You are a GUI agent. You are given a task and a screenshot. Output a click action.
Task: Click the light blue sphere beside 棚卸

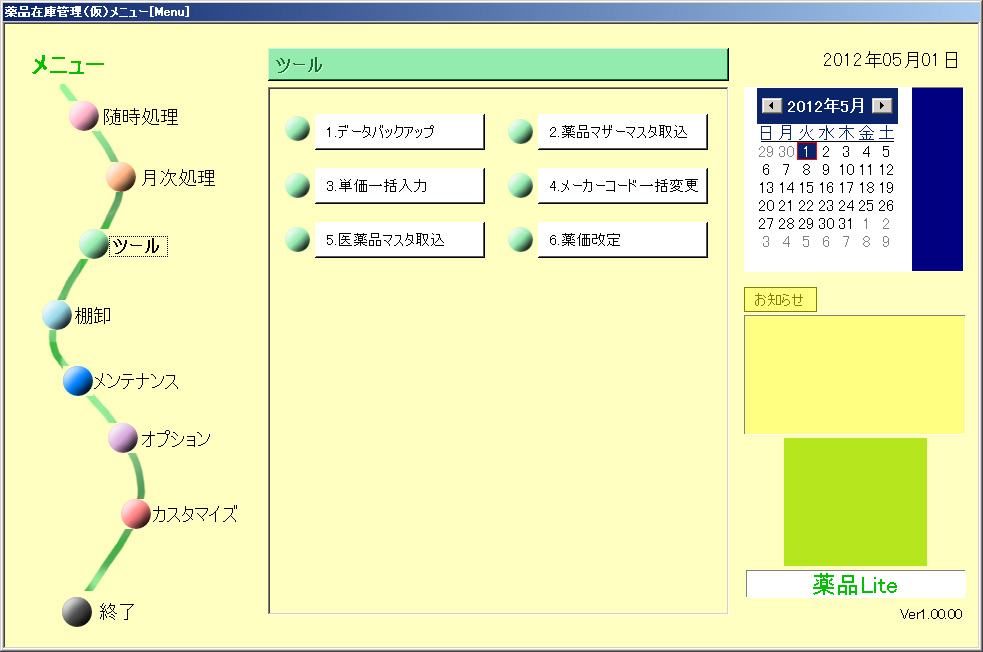pyautogui.click(x=57, y=315)
